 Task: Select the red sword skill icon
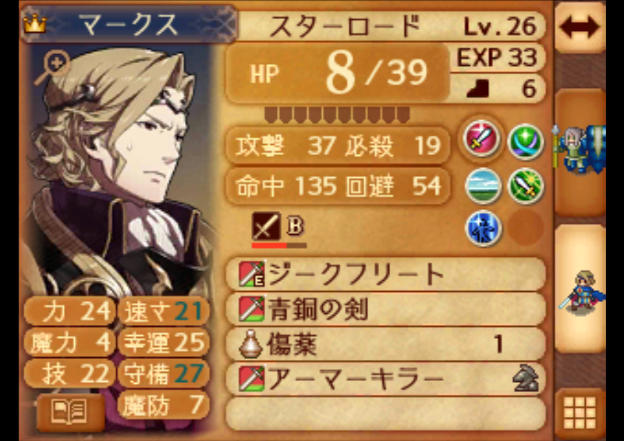[481, 138]
